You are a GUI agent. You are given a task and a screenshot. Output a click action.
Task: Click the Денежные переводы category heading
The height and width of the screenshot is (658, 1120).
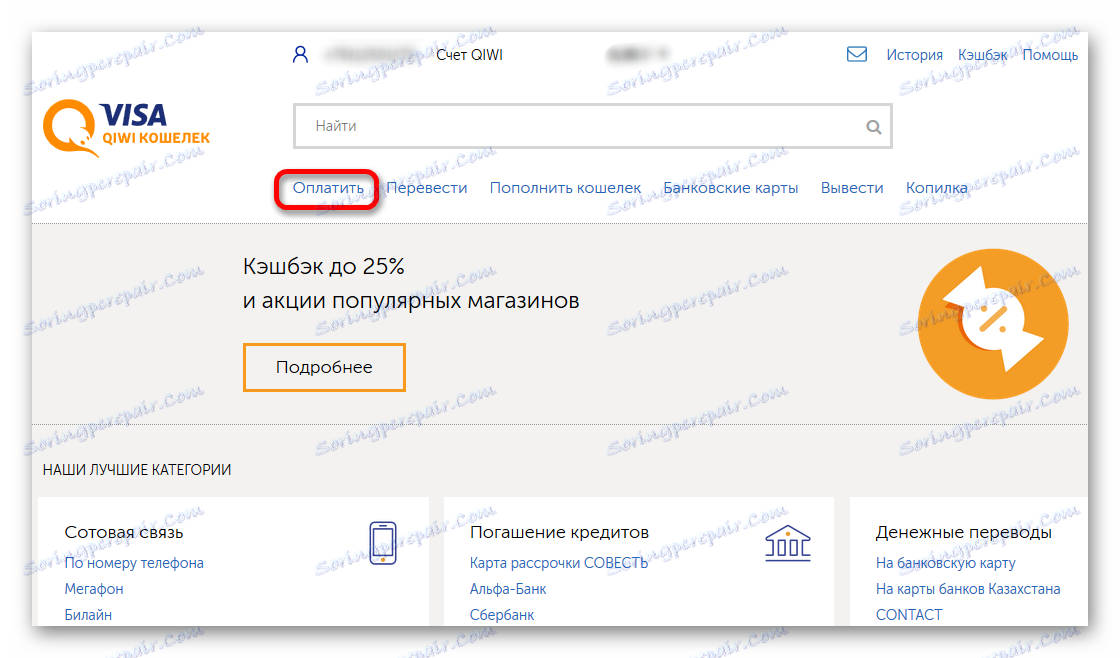[x=964, y=532]
